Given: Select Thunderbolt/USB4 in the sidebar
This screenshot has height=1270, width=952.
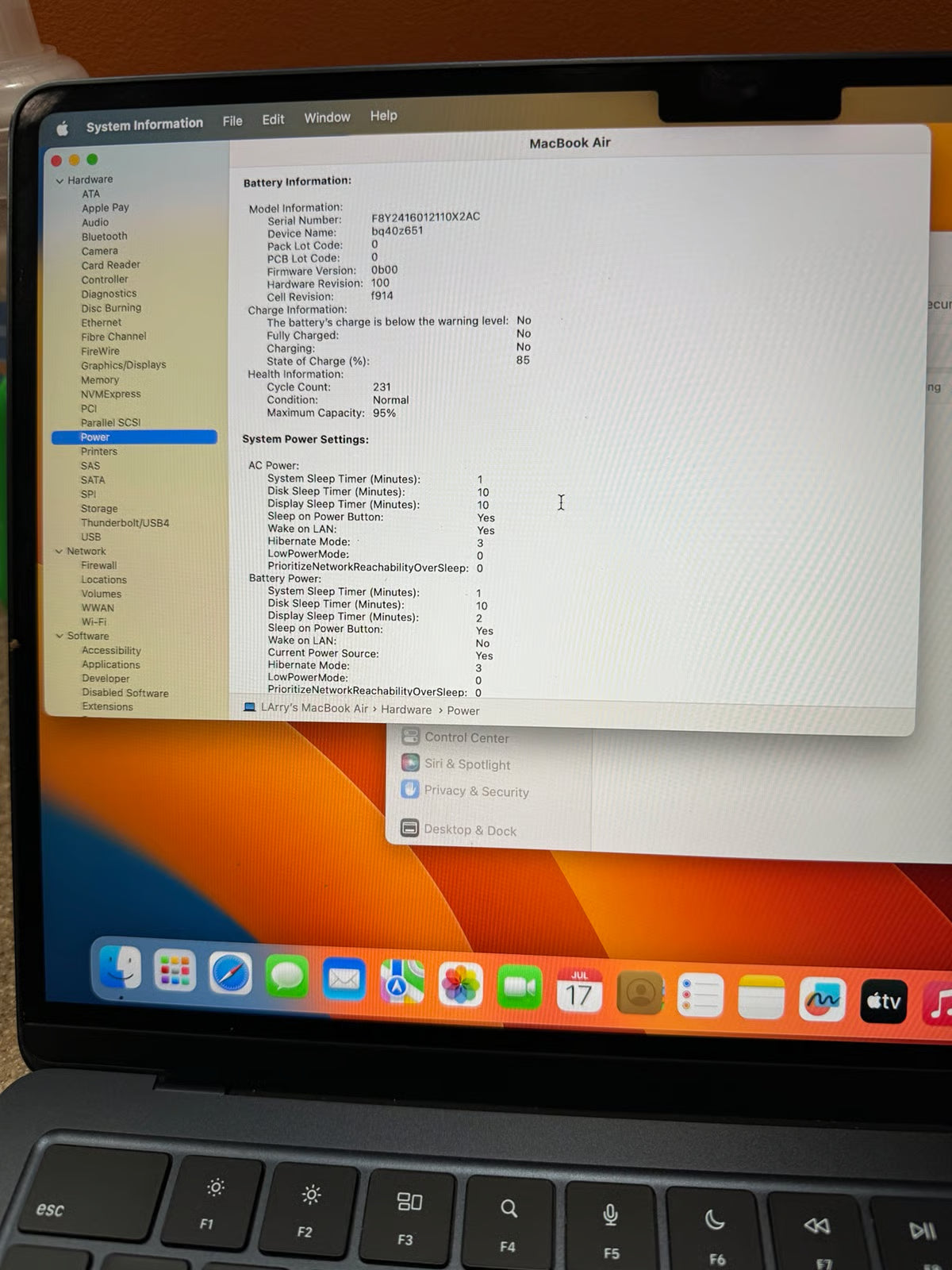Looking at the screenshot, I should (125, 523).
